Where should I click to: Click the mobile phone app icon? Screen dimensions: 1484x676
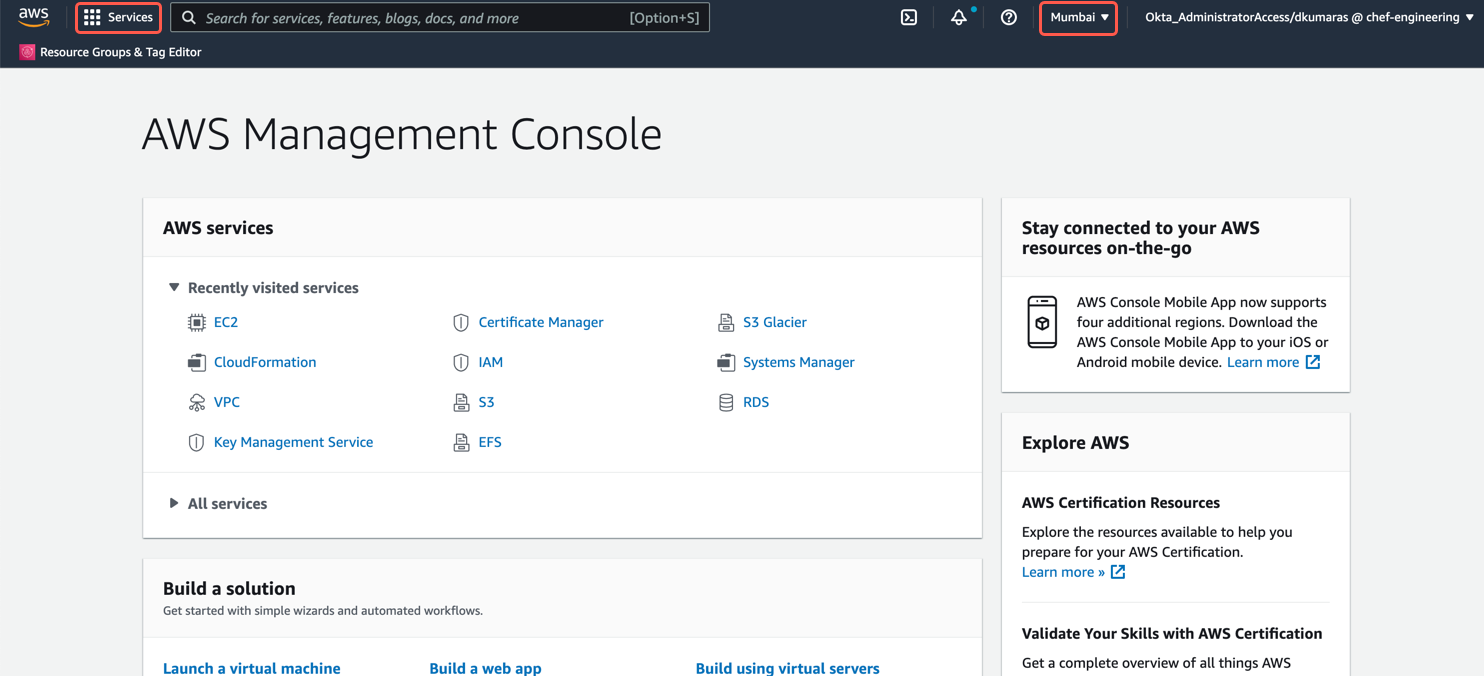1042,322
